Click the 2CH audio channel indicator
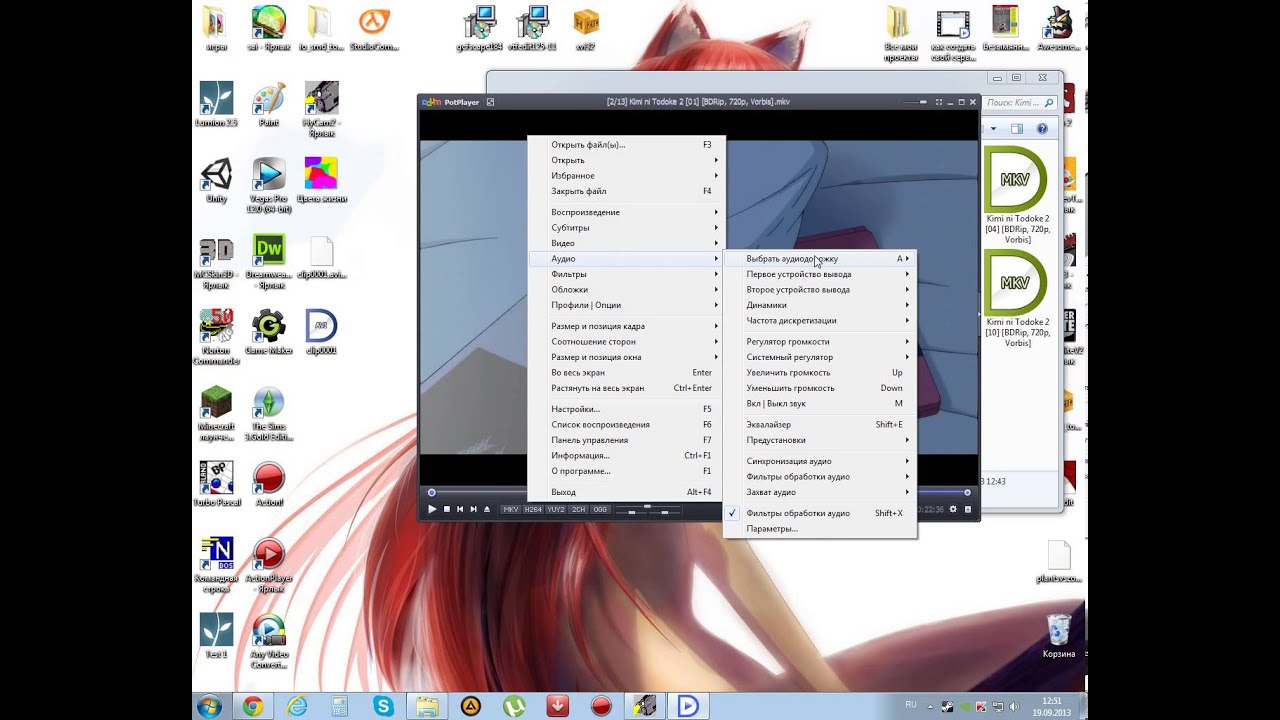This screenshot has height=720, width=1280. 579,510
